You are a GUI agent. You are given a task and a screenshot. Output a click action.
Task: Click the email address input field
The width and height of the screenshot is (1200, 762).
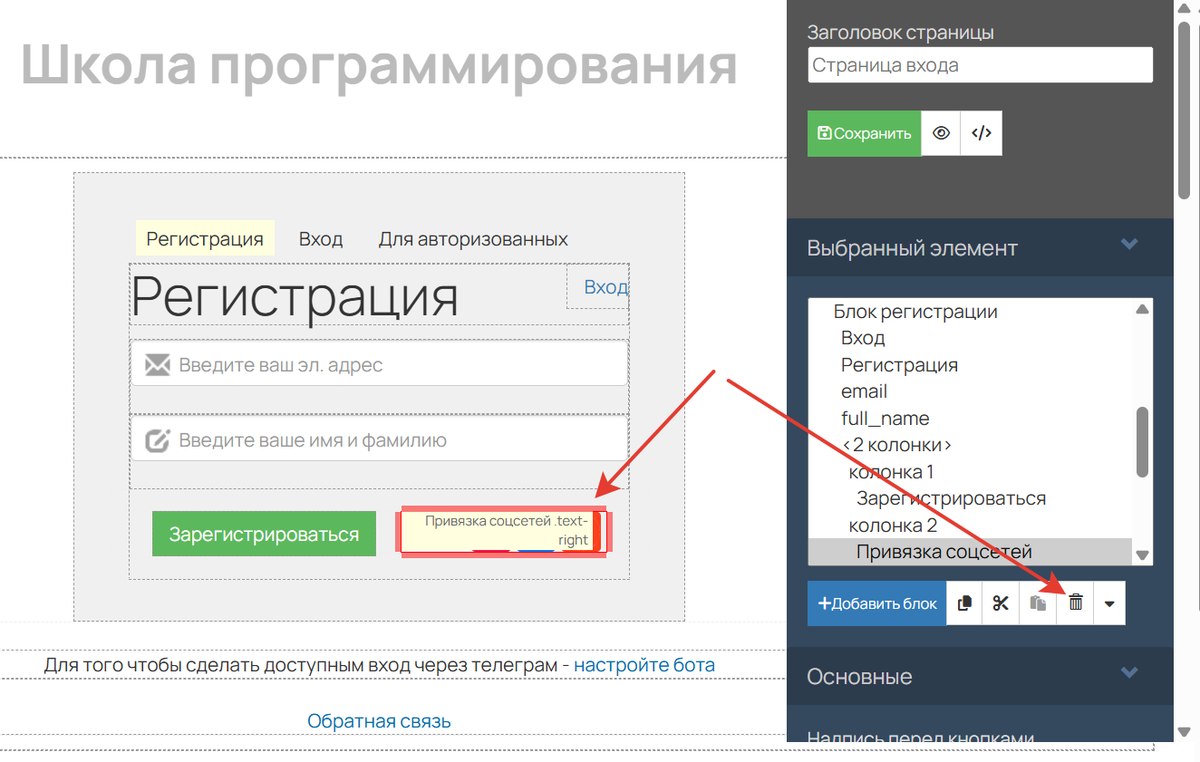pyautogui.click(x=379, y=363)
